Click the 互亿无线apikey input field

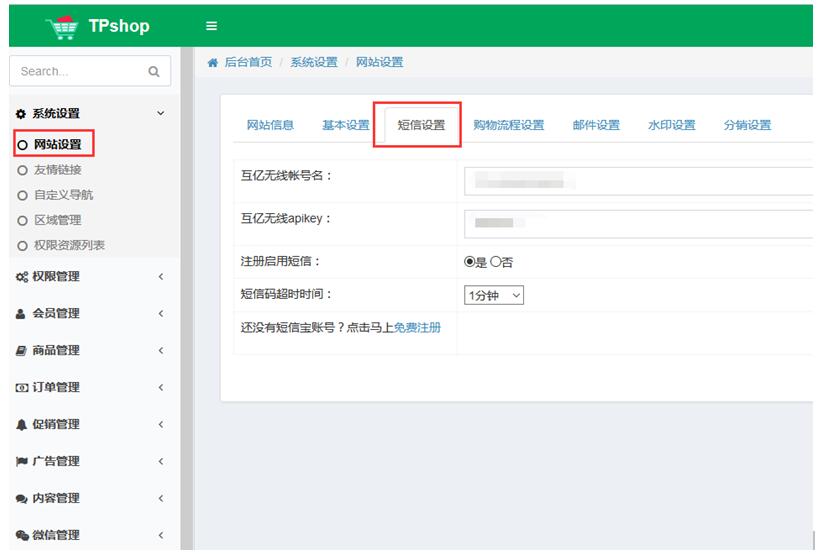[x=638, y=223]
